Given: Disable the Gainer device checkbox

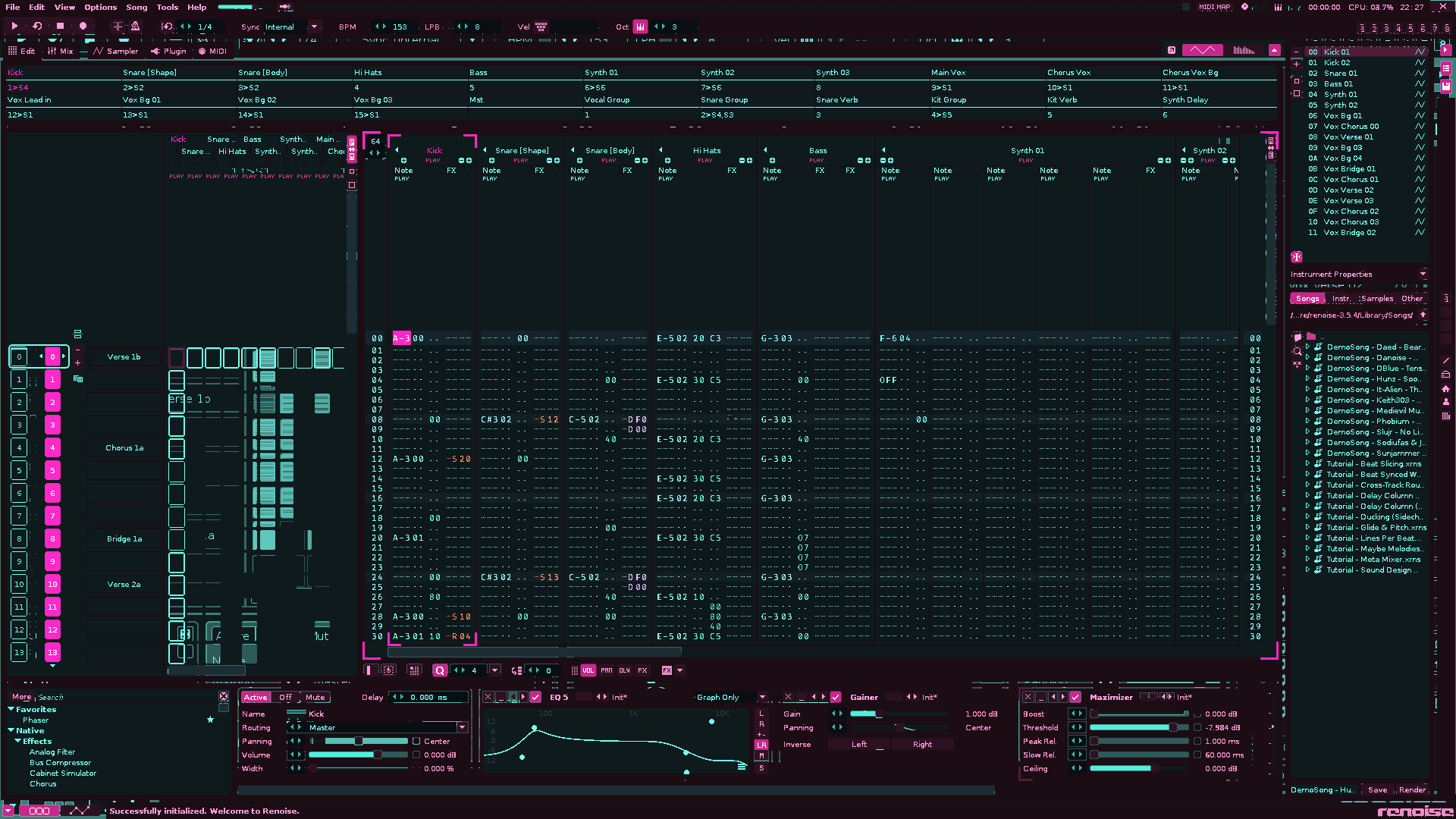Looking at the screenshot, I should pos(836,697).
